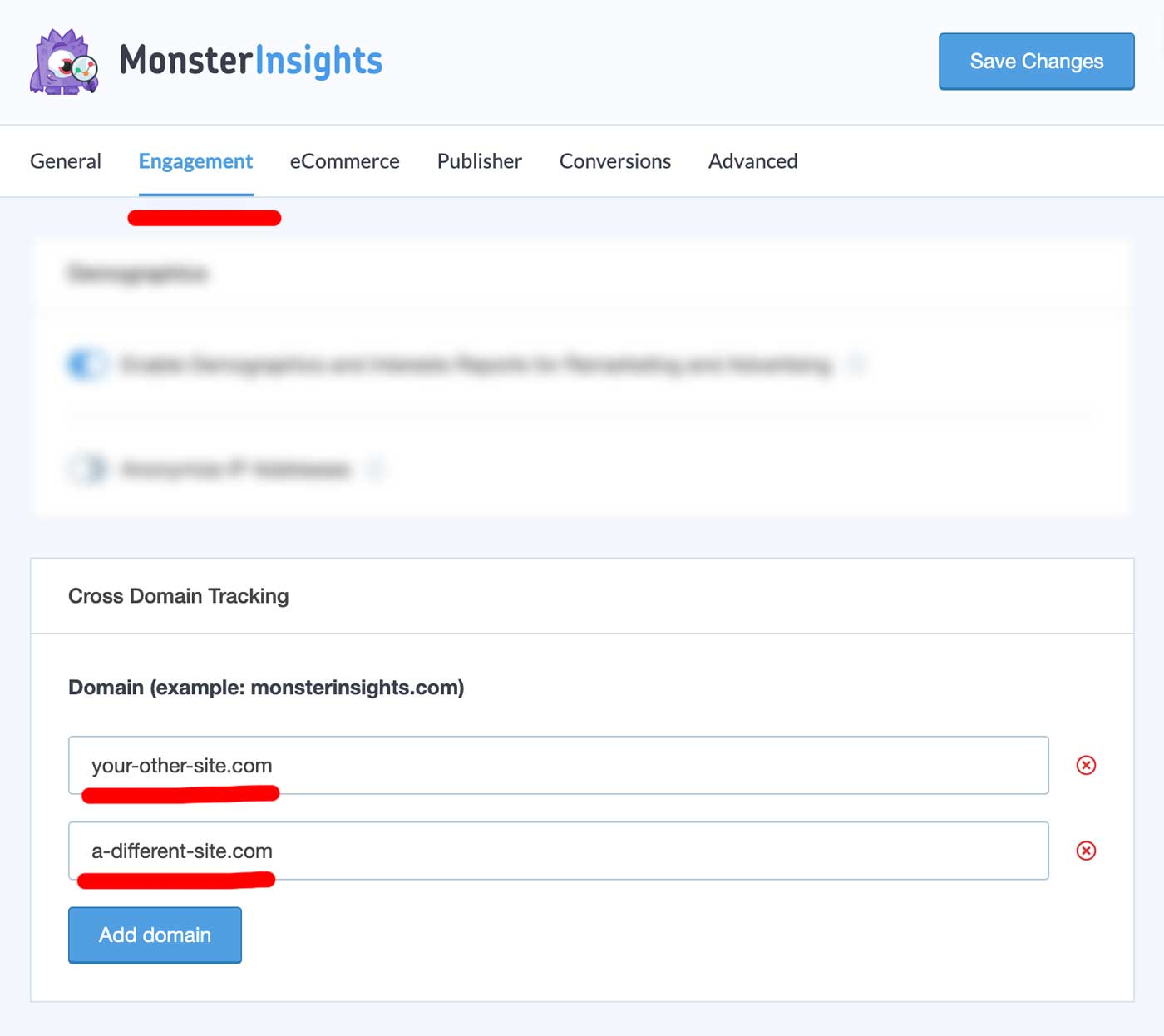
Task: Click the blurred Demographics section heading
Action: tap(138, 274)
